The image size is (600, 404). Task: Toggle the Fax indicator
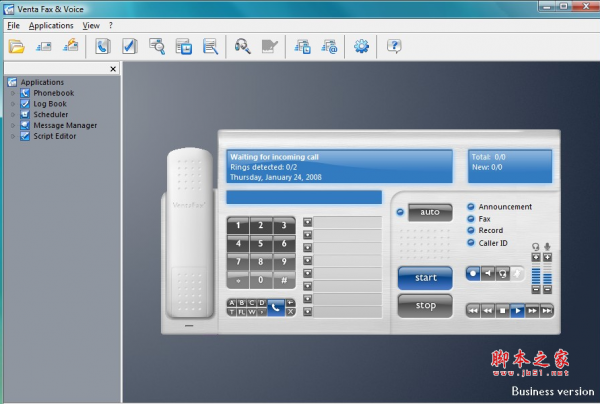(471, 219)
